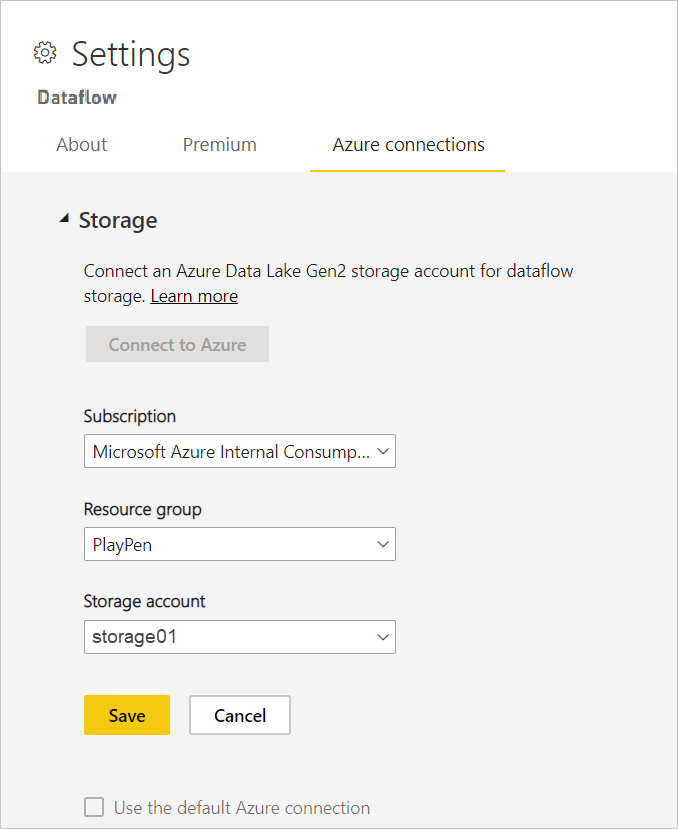The width and height of the screenshot is (678, 829).
Task: Open the Learn more link
Action: [x=194, y=296]
